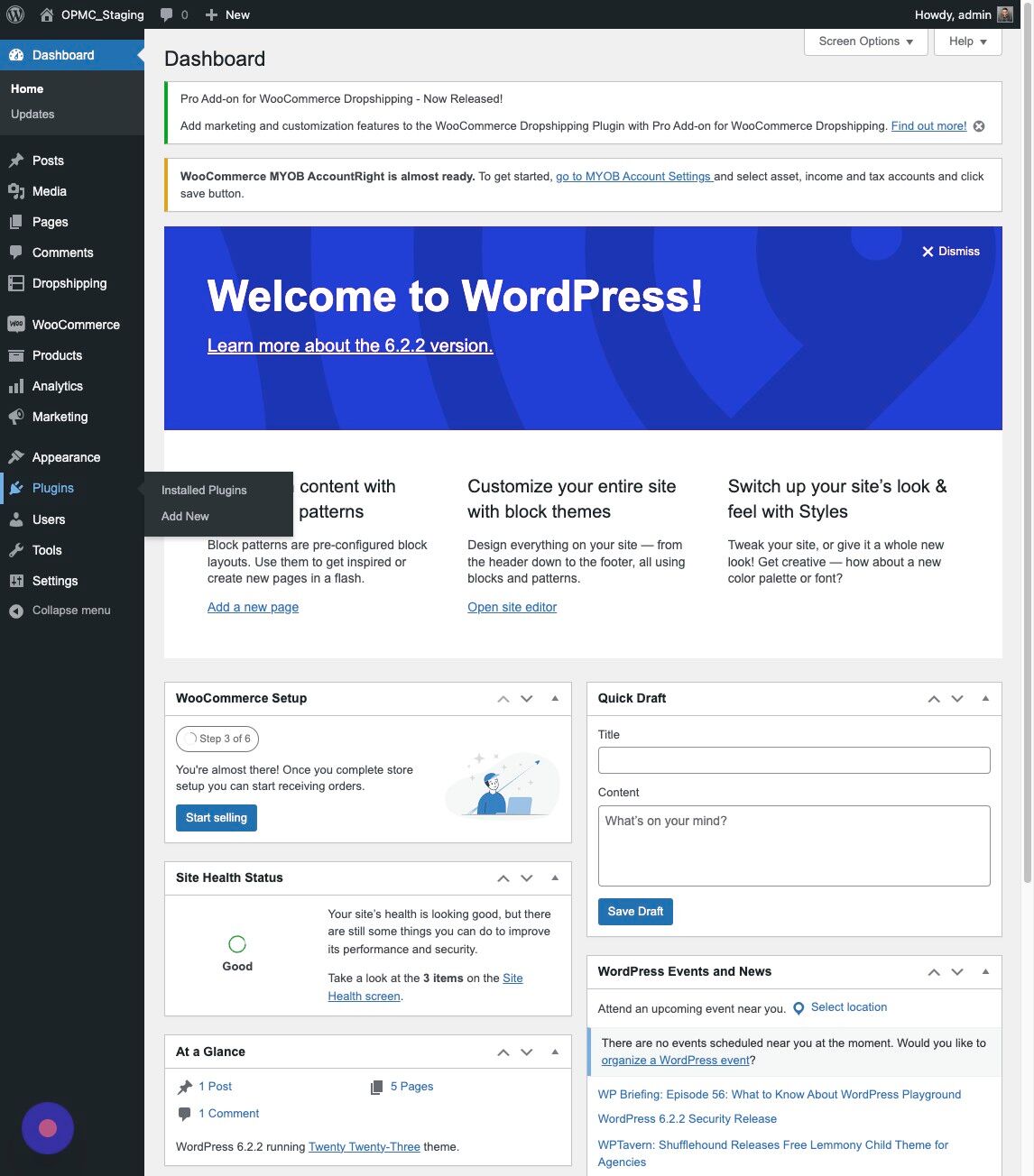Click the Settings sliders icon in sidebar
Screen dimensions: 1034x1176
[16, 581]
